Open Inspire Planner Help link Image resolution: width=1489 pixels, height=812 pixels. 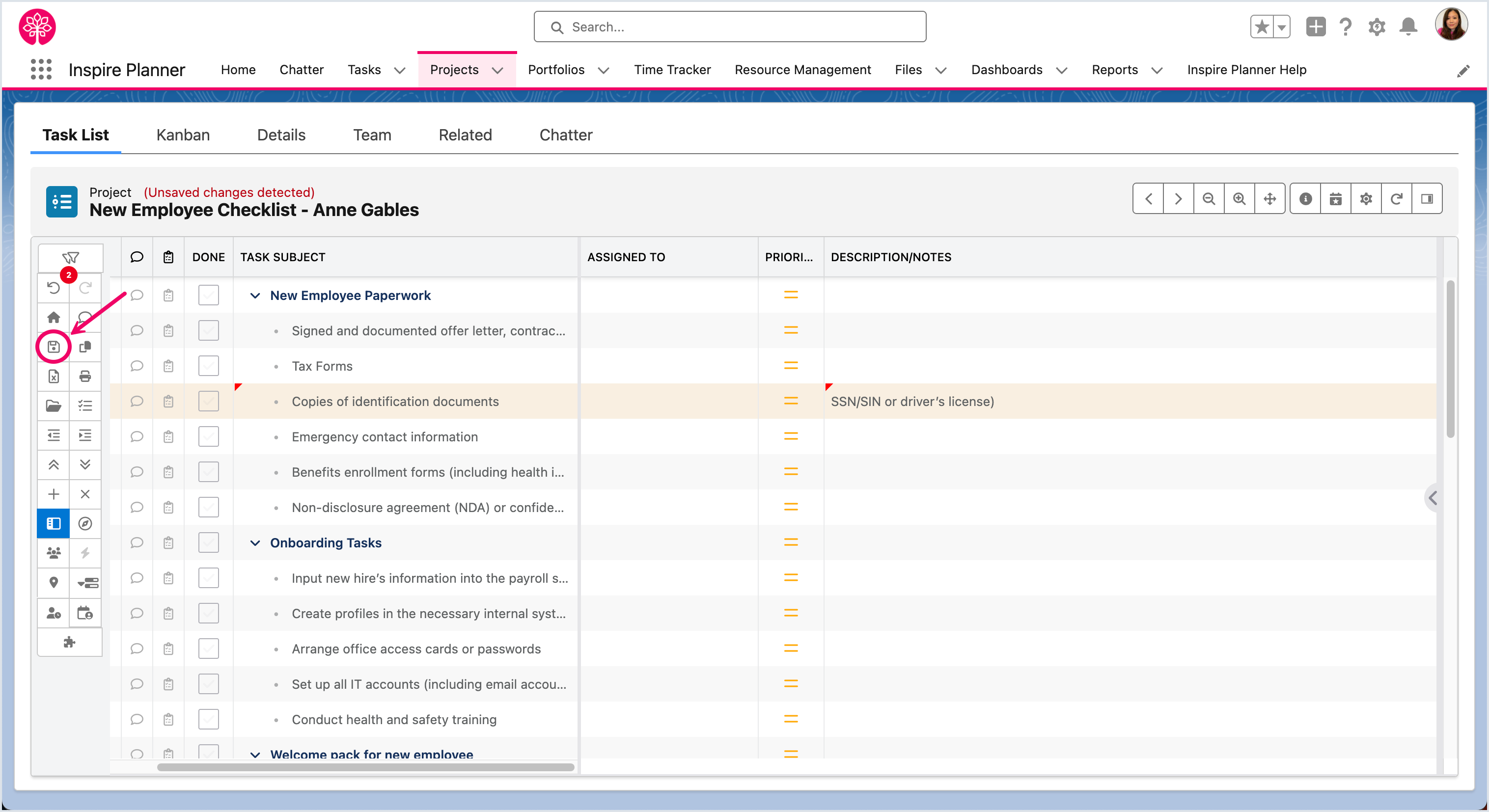1247,70
